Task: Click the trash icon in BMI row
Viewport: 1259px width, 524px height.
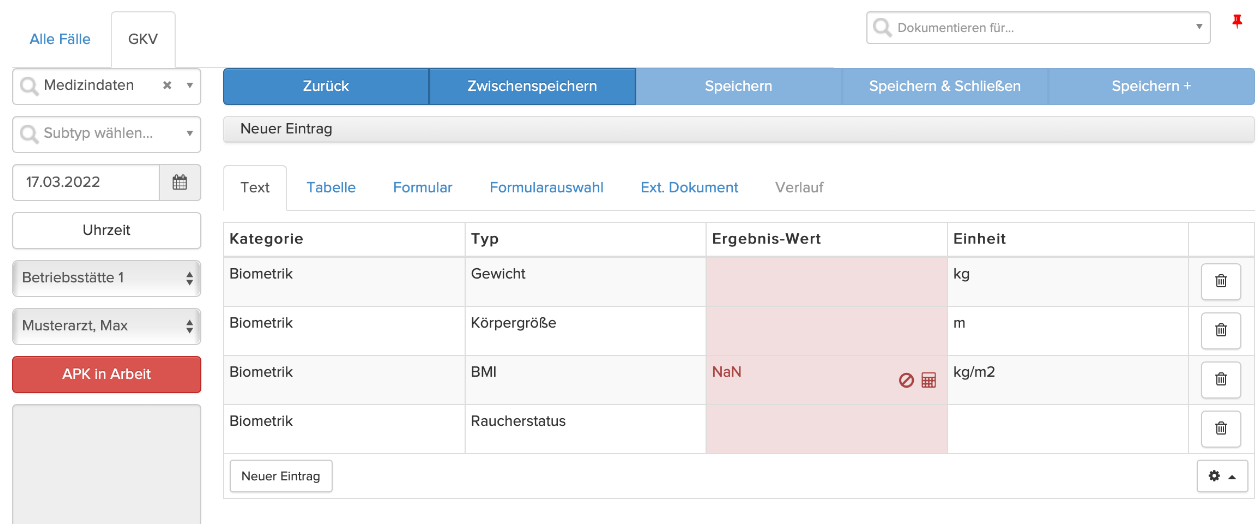Action: (x=1220, y=379)
